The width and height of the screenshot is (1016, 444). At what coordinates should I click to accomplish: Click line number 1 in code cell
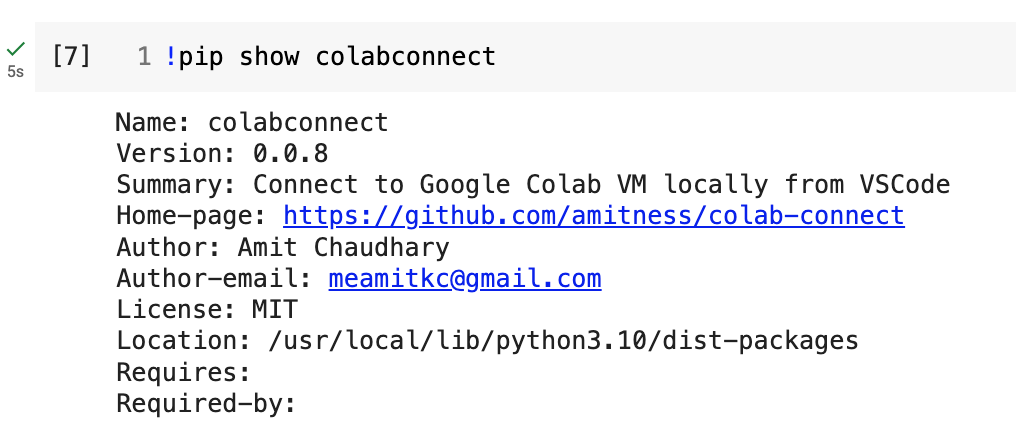coord(144,57)
